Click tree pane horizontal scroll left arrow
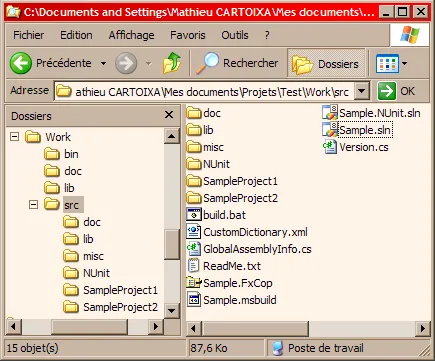The image size is (435, 361). [14, 326]
